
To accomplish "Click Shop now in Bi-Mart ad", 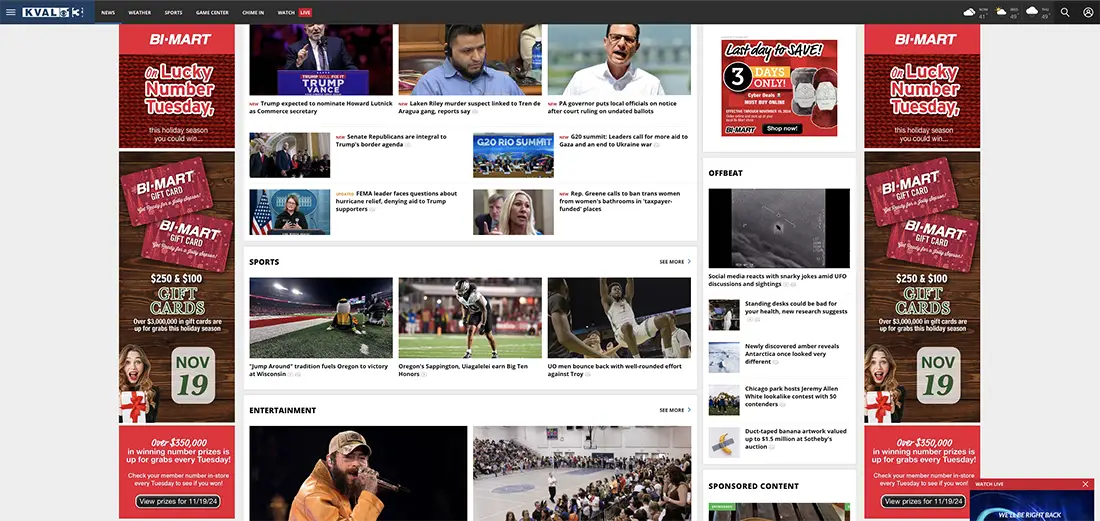I will 782,129.
